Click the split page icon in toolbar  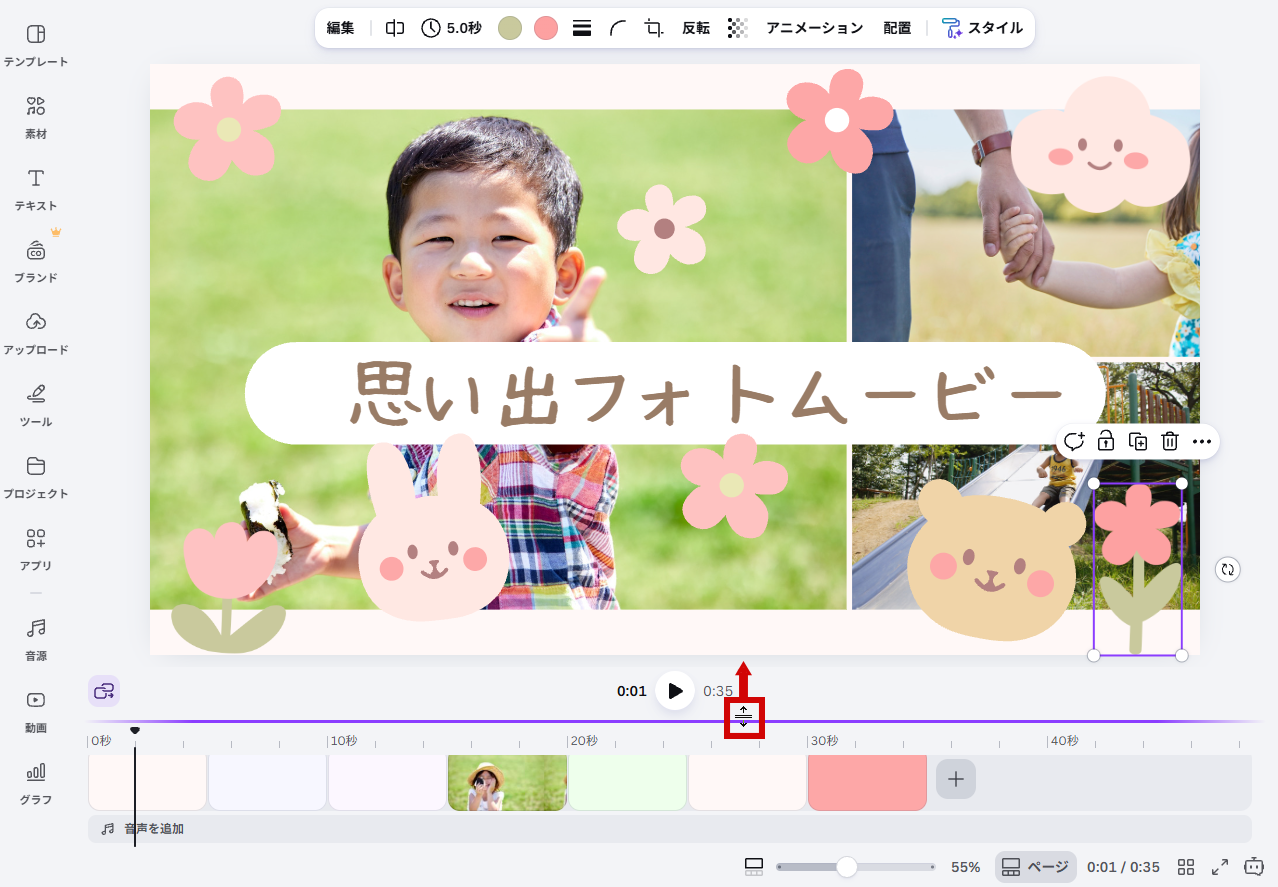tap(395, 28)
